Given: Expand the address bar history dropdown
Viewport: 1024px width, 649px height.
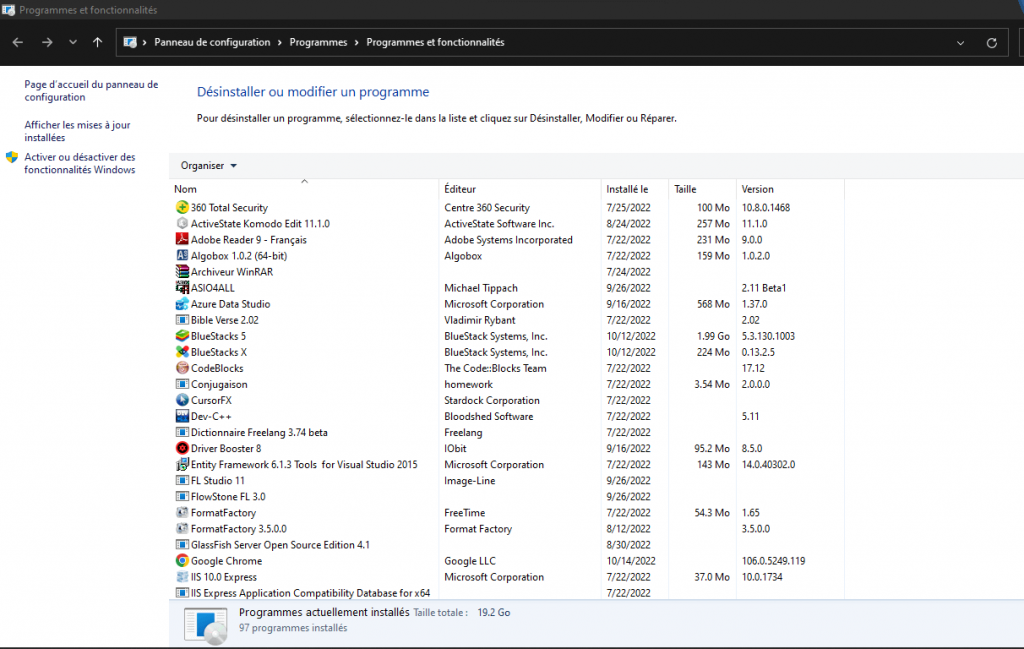Looking at the screenshot, I should coord(960,43).
